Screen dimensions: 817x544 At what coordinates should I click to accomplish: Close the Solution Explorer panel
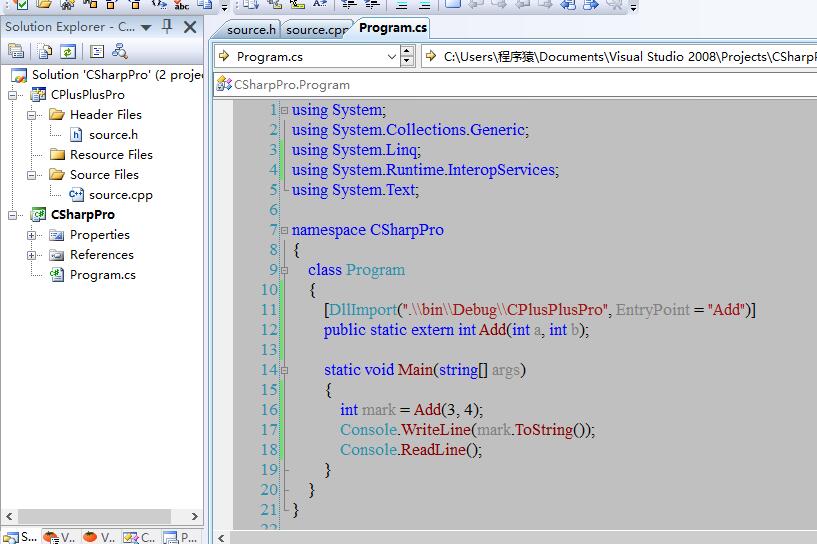pyautogui.click(x=190, y=27)
